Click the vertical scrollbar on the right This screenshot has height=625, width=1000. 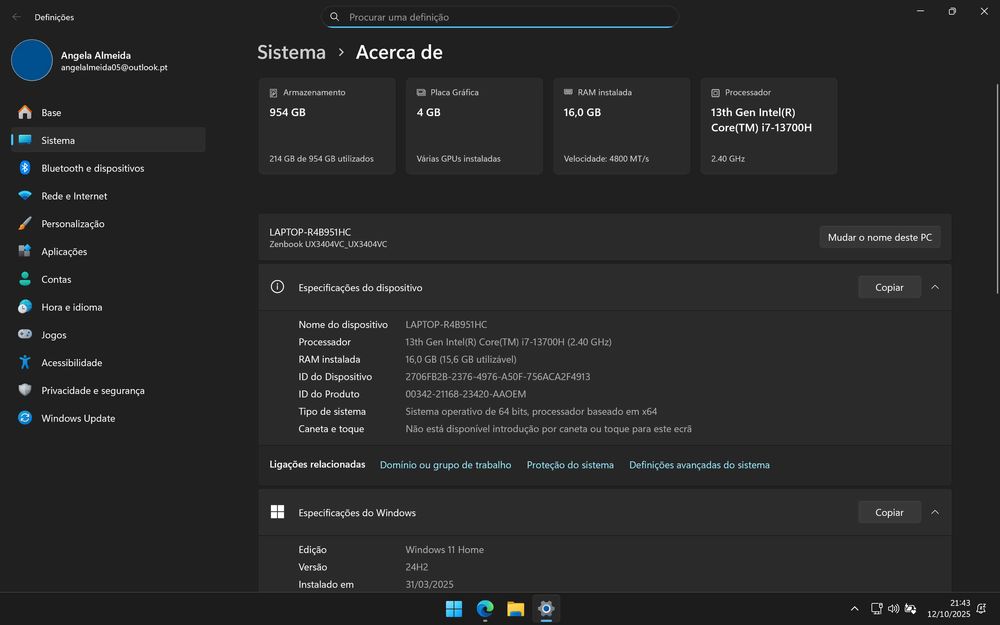(x=997, y=188)
